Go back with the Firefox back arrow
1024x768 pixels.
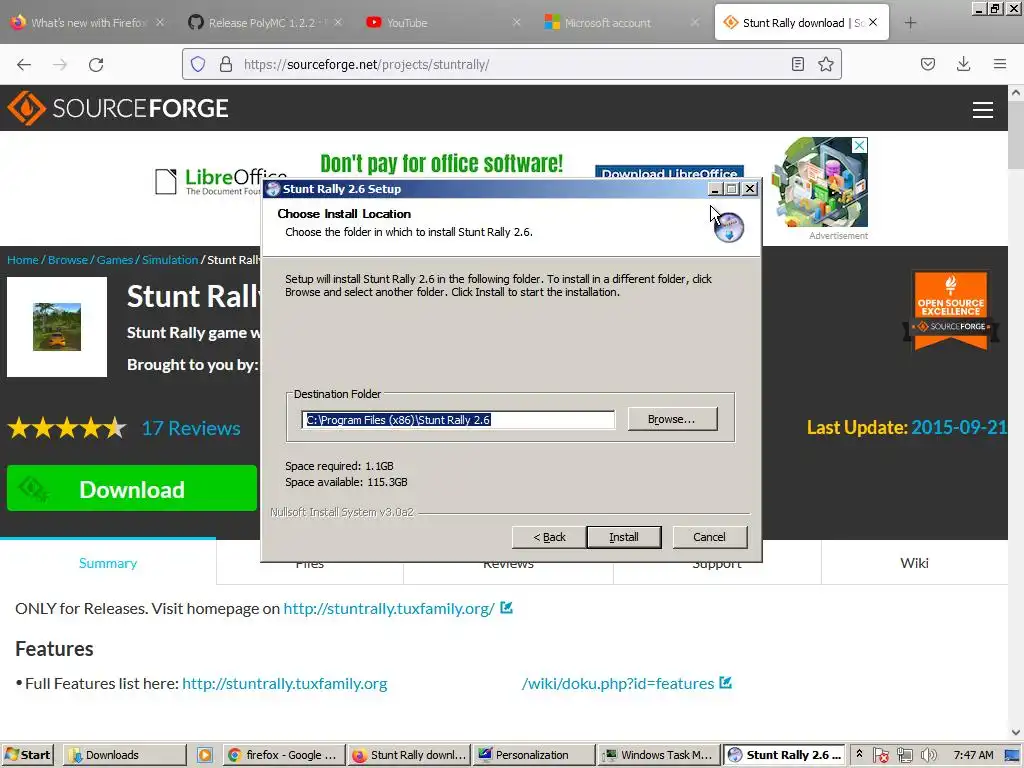click(24, 64)
